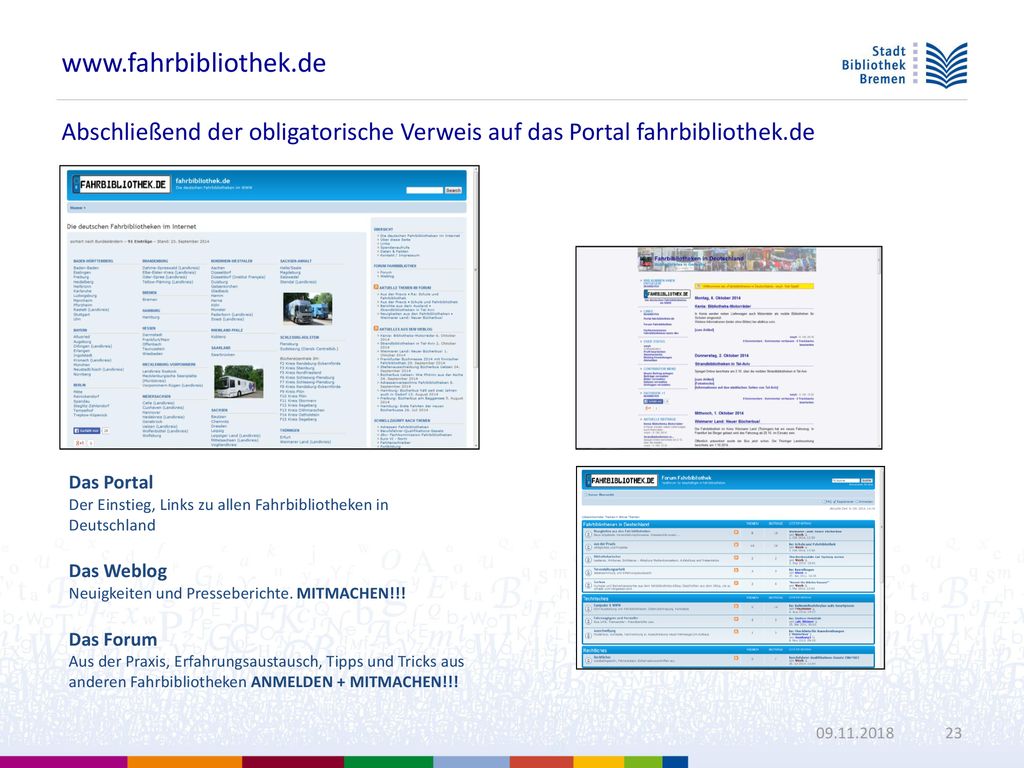The width and height of the screenshot is (1024, 768).
Task: Click Facebook button in portal screenshot
Action: pos(86,431)
